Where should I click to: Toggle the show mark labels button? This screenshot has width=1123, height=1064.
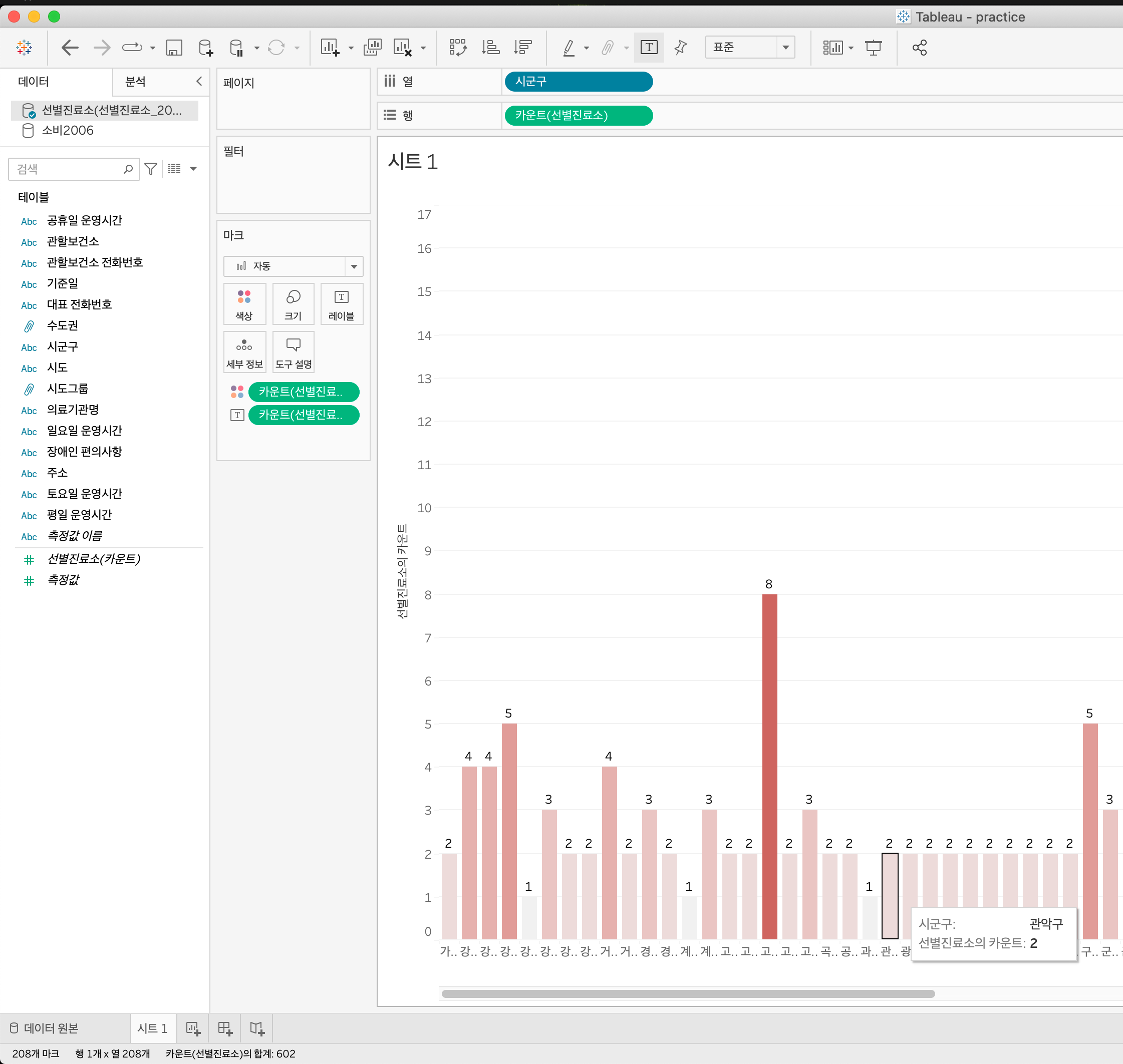tap(649, 48)
